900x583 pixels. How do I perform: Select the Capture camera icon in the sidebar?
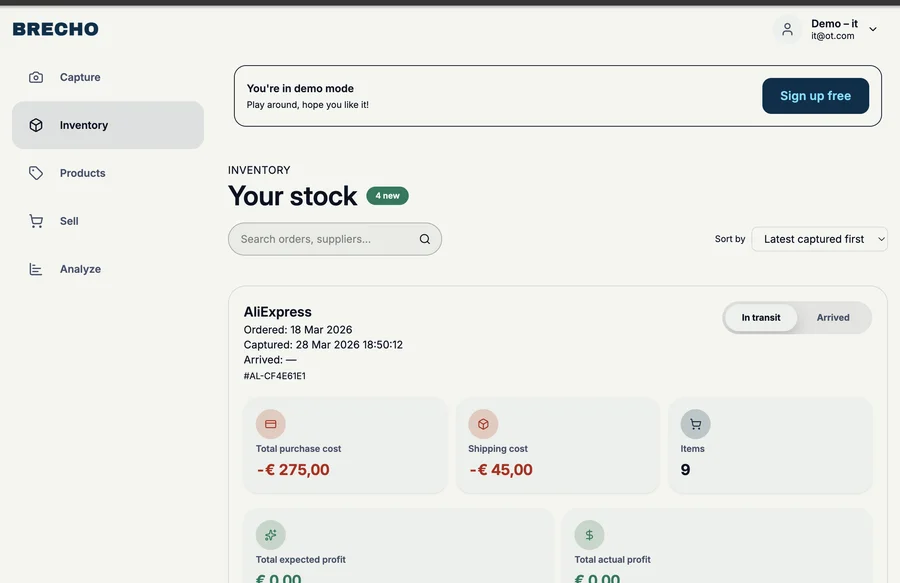[x=36, y=76]
